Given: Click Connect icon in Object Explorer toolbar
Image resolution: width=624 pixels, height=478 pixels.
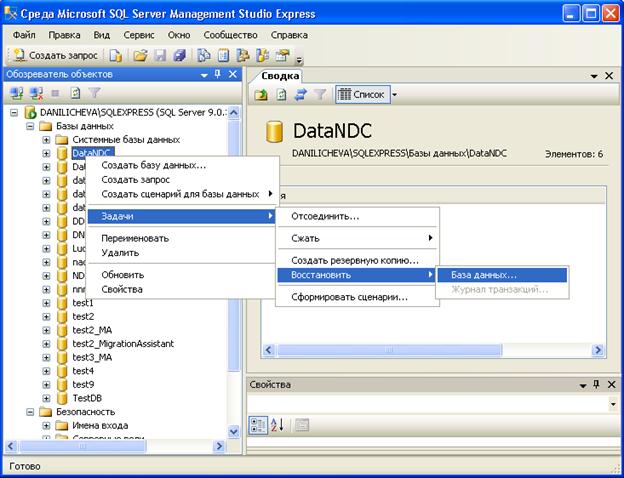Looking at the screenshot, I should [x=17, y=93].
